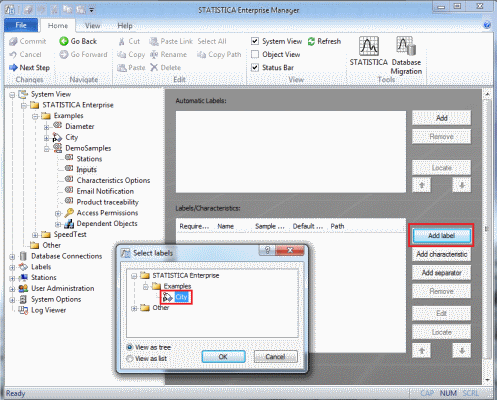497x400 pixels.
Task: Click the Rename icon
Action: [154, 54]
